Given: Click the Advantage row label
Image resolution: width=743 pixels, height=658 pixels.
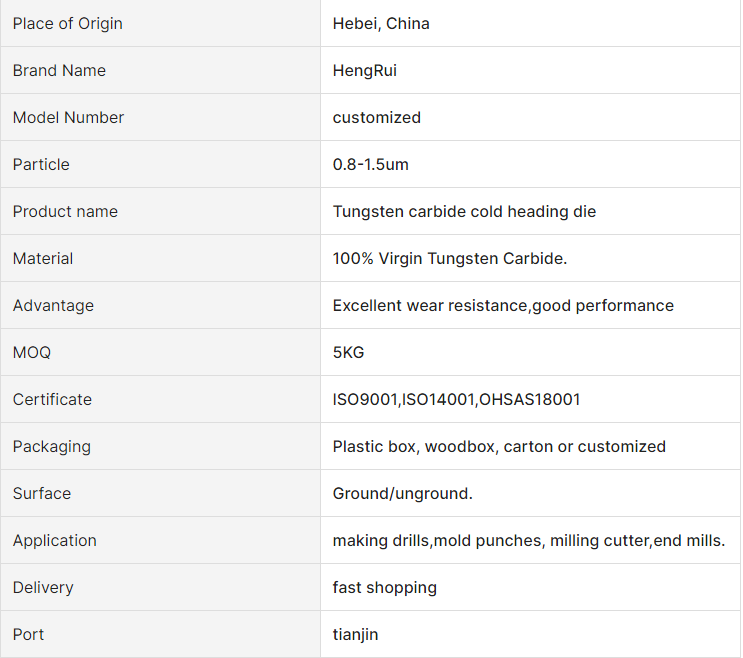Looking at the screenshot, I should click(53, 306).
